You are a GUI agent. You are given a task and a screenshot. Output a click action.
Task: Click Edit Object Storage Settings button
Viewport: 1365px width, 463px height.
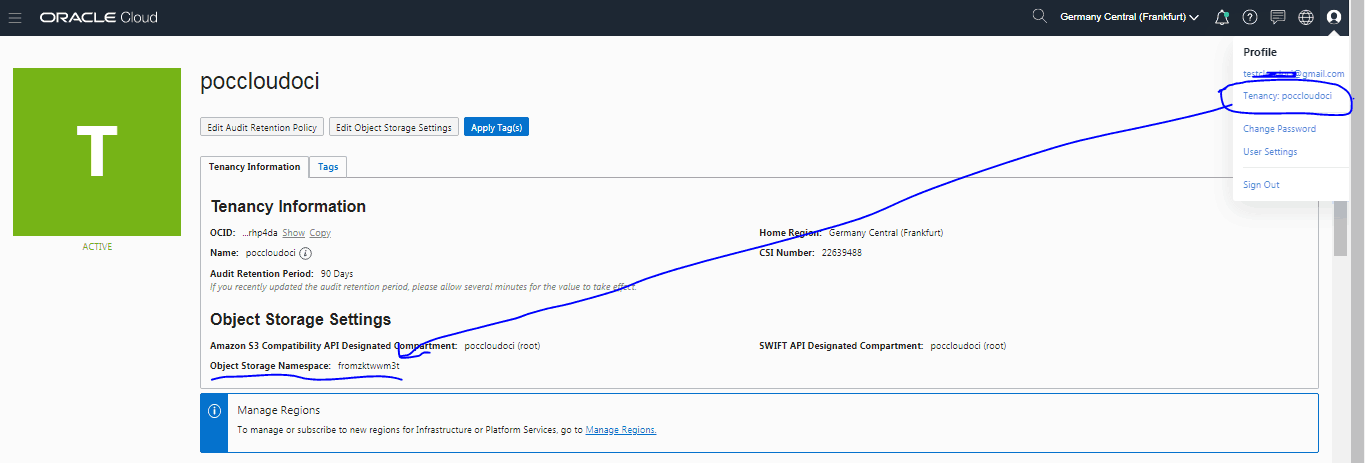(x=394, y=127)
